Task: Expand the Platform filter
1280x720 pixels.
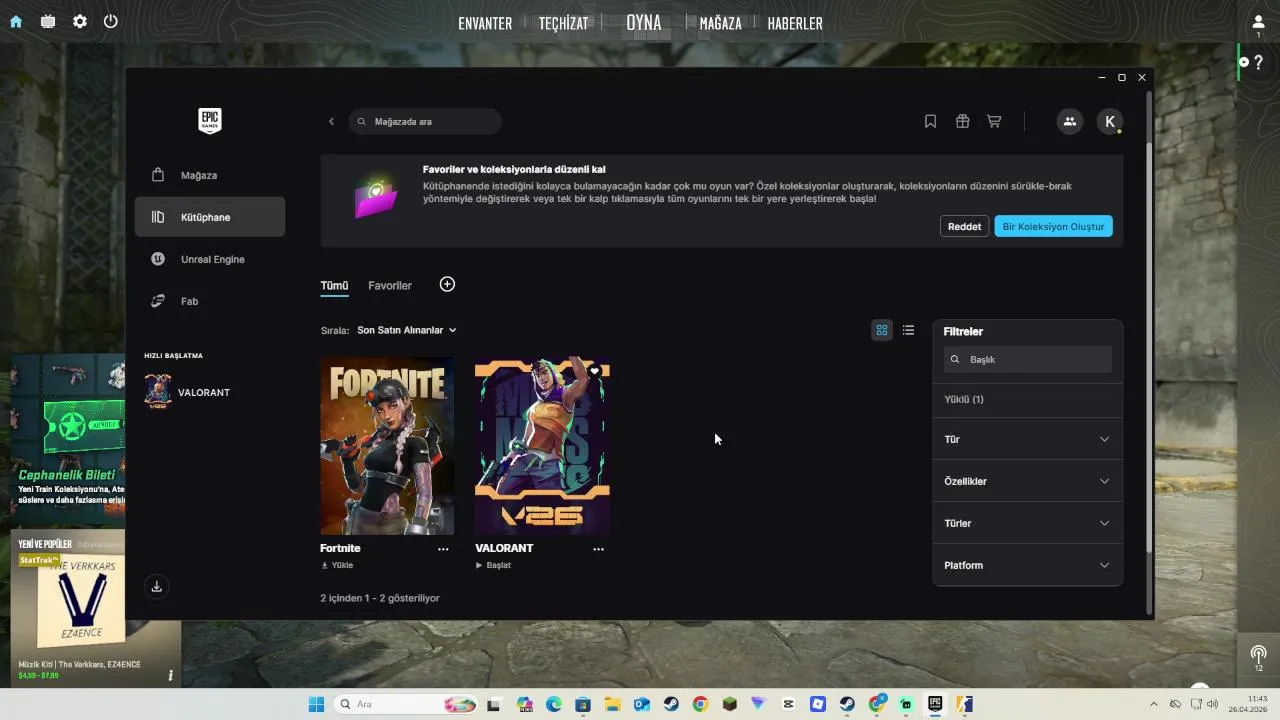Action: [1028, 565]
